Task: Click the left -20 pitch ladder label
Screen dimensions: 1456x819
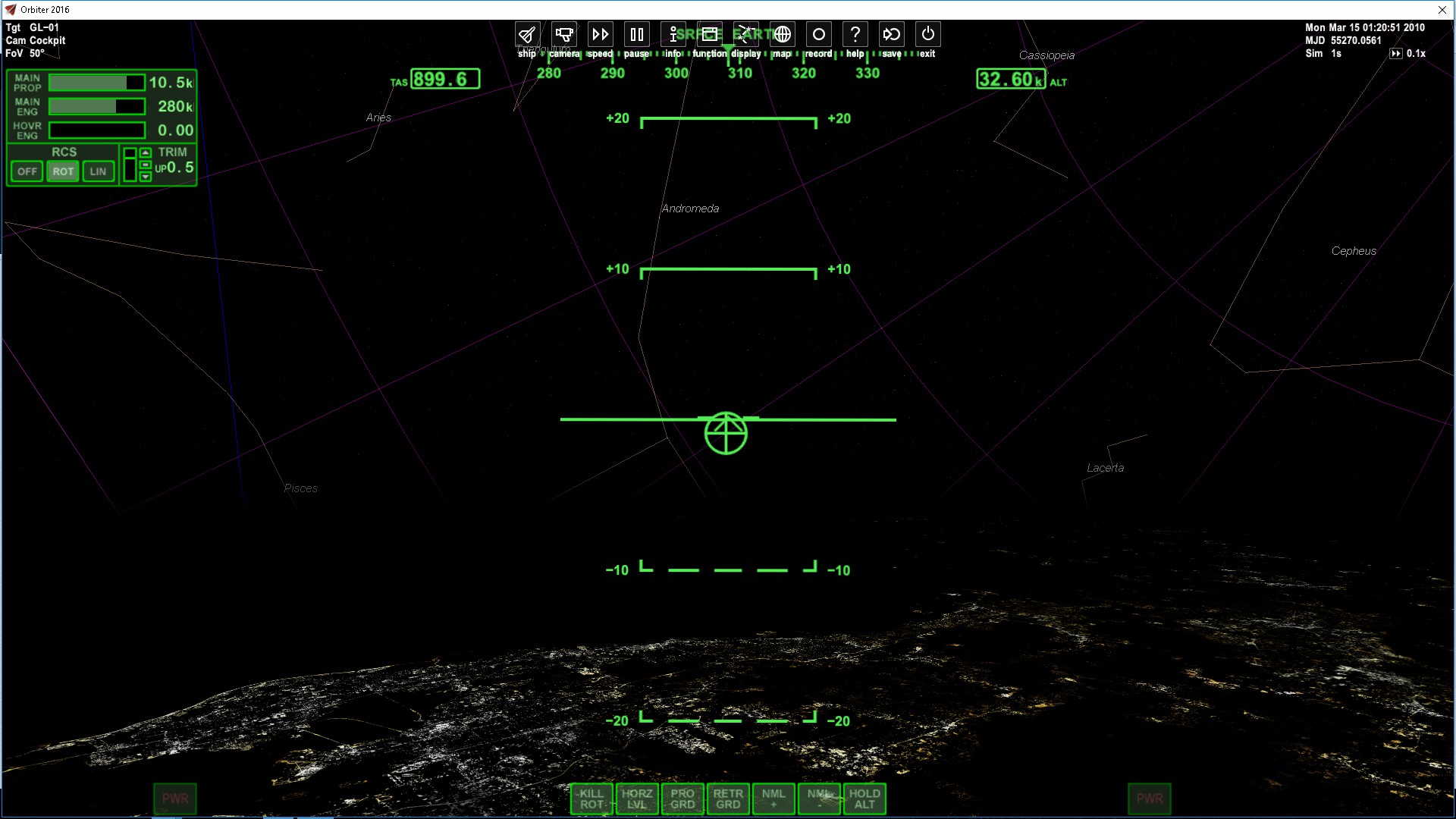Action: 617,721
